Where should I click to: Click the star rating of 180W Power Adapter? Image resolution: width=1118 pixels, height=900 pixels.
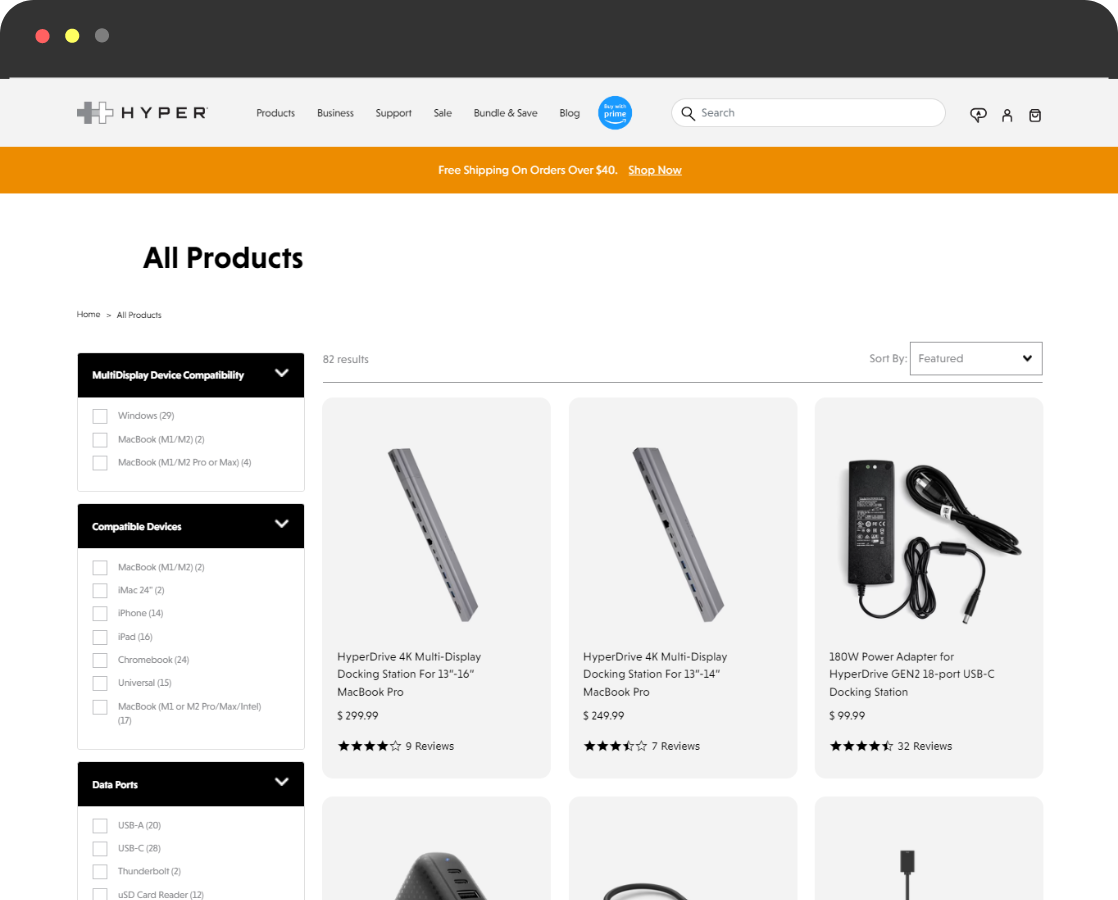point(861,746)
